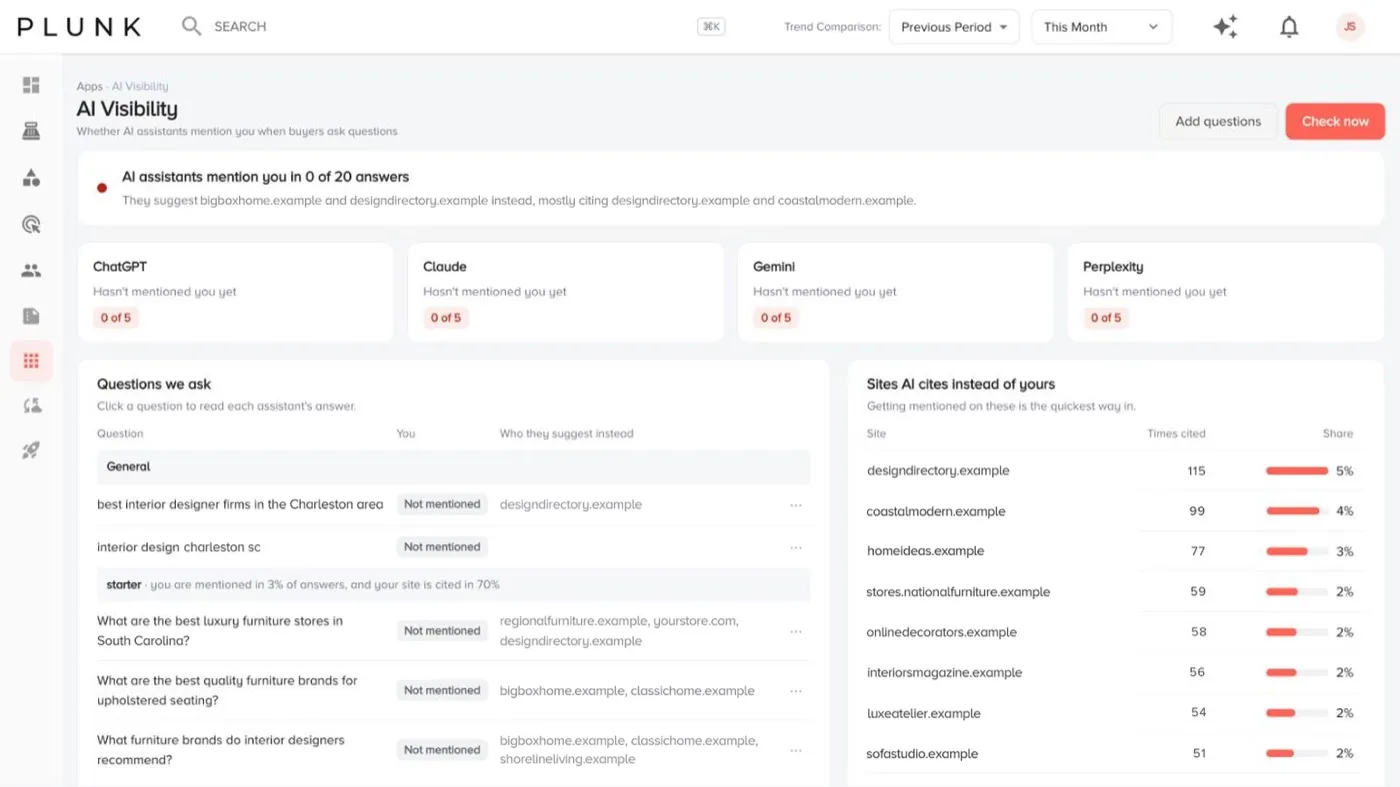This screenshot has width=1400, height=787.
Task: Open options for 'interior design charleston sc' row
Action: pyautogui.click(x=796, y=548)
